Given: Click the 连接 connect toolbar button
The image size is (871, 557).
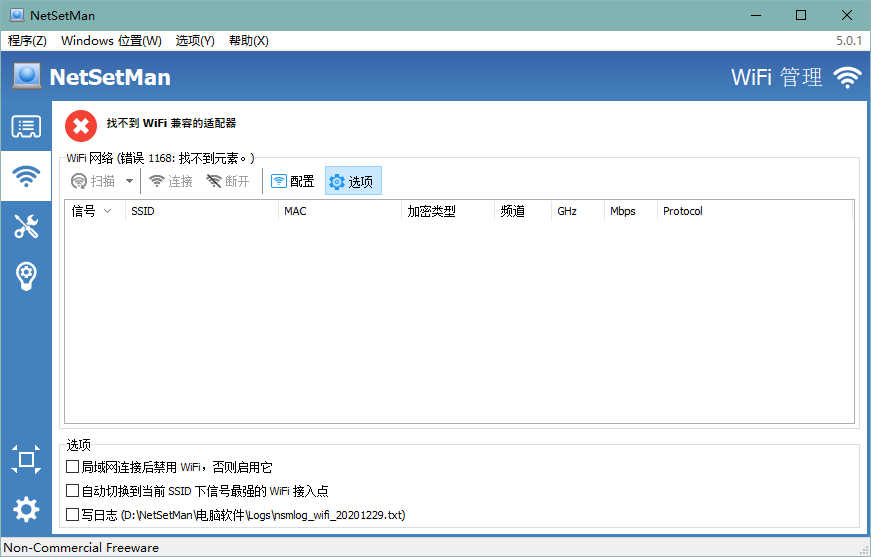Looking at the screenshot, I should pyautogui.click(x=171, y=181).
